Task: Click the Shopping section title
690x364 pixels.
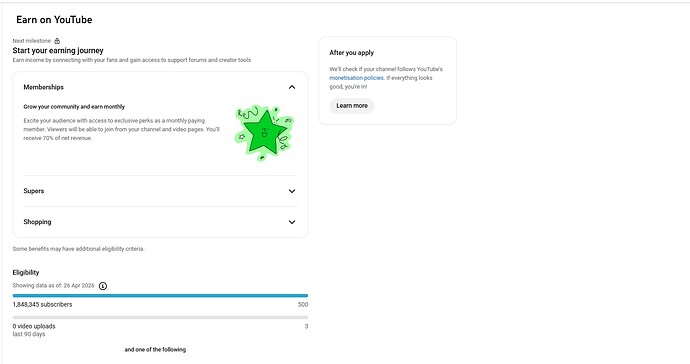Action: tap(37, 222)
